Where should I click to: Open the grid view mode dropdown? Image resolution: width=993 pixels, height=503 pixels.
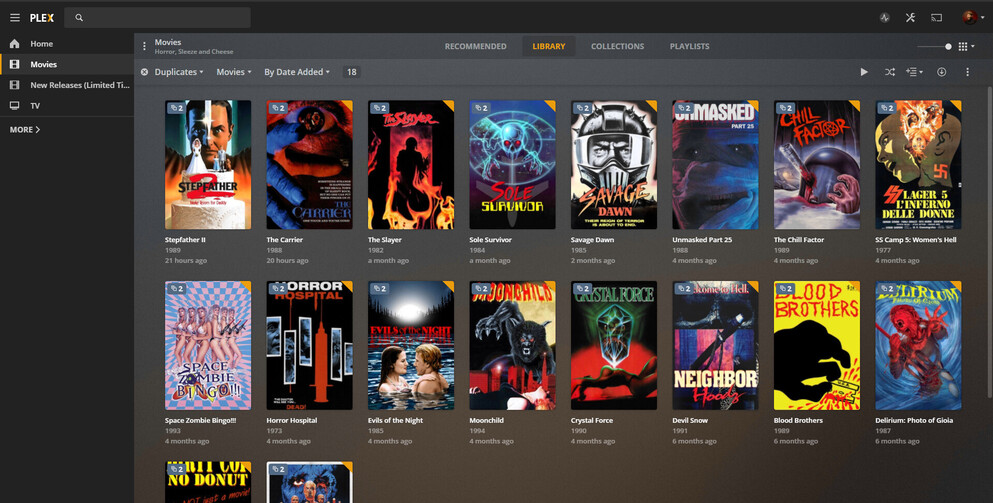[x=966, y=46]
